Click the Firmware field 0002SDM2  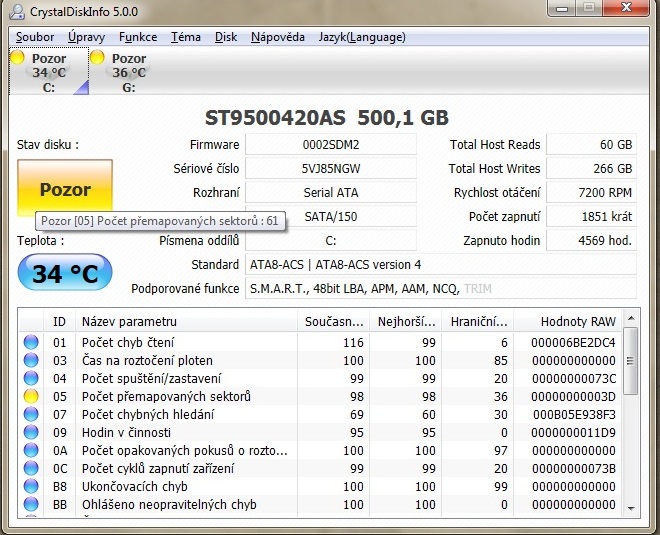tap(331, 145)
